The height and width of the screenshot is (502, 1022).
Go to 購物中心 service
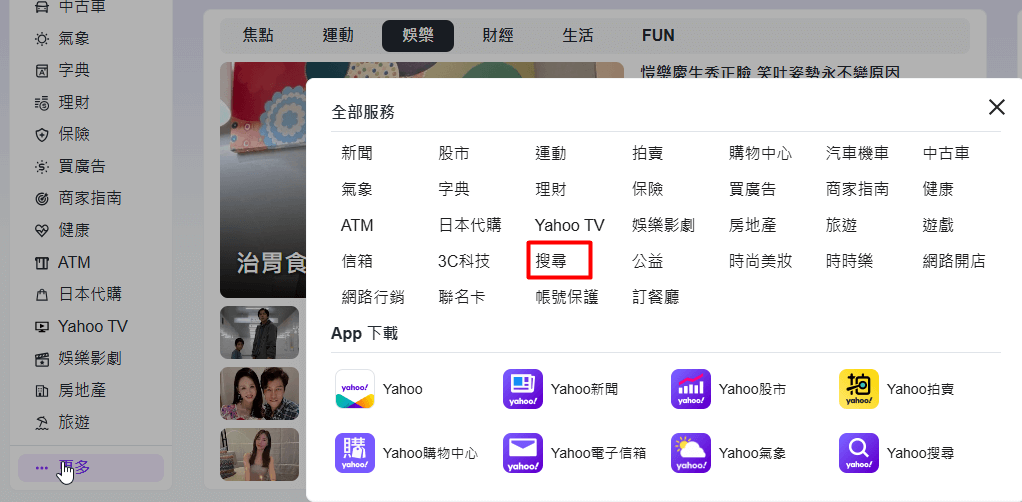pyautogui.click(x=761, y=154)
